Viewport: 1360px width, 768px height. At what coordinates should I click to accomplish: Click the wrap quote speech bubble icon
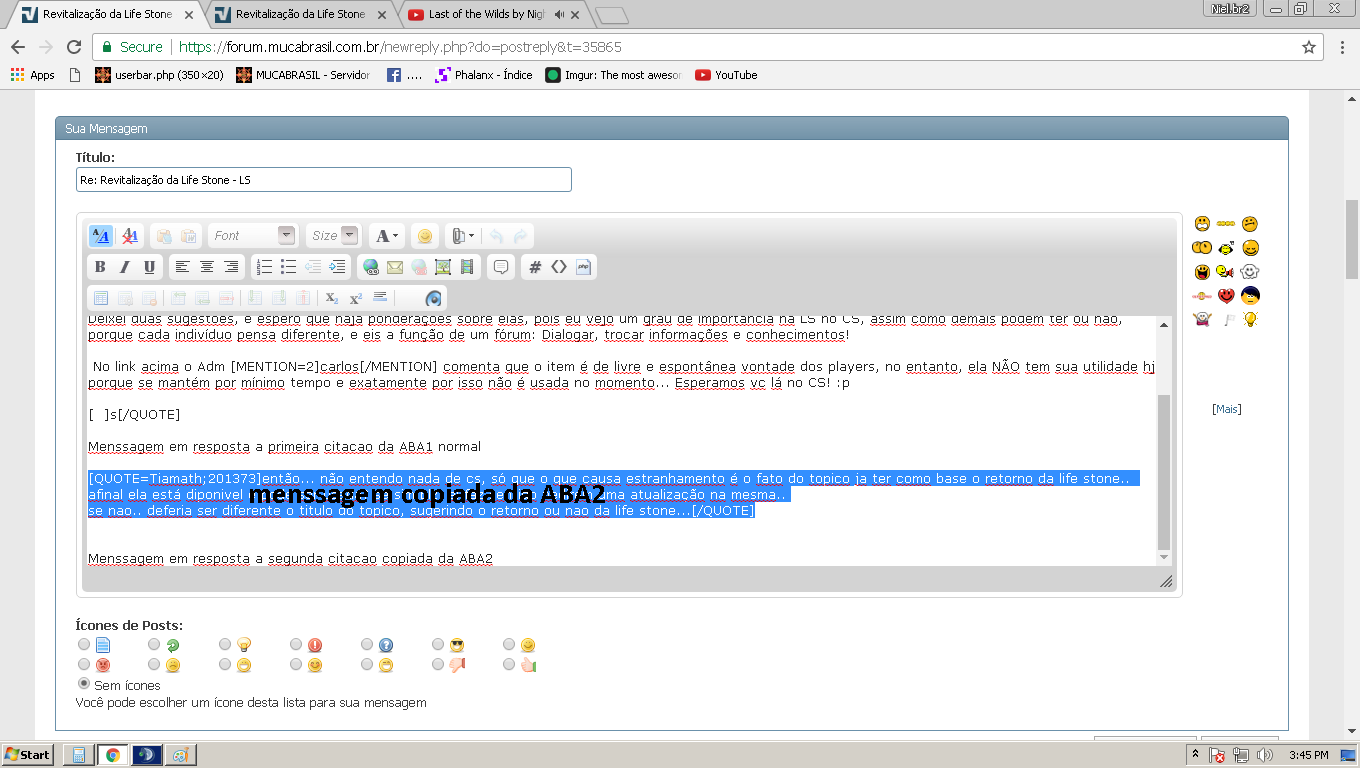[x=501, y=267]
